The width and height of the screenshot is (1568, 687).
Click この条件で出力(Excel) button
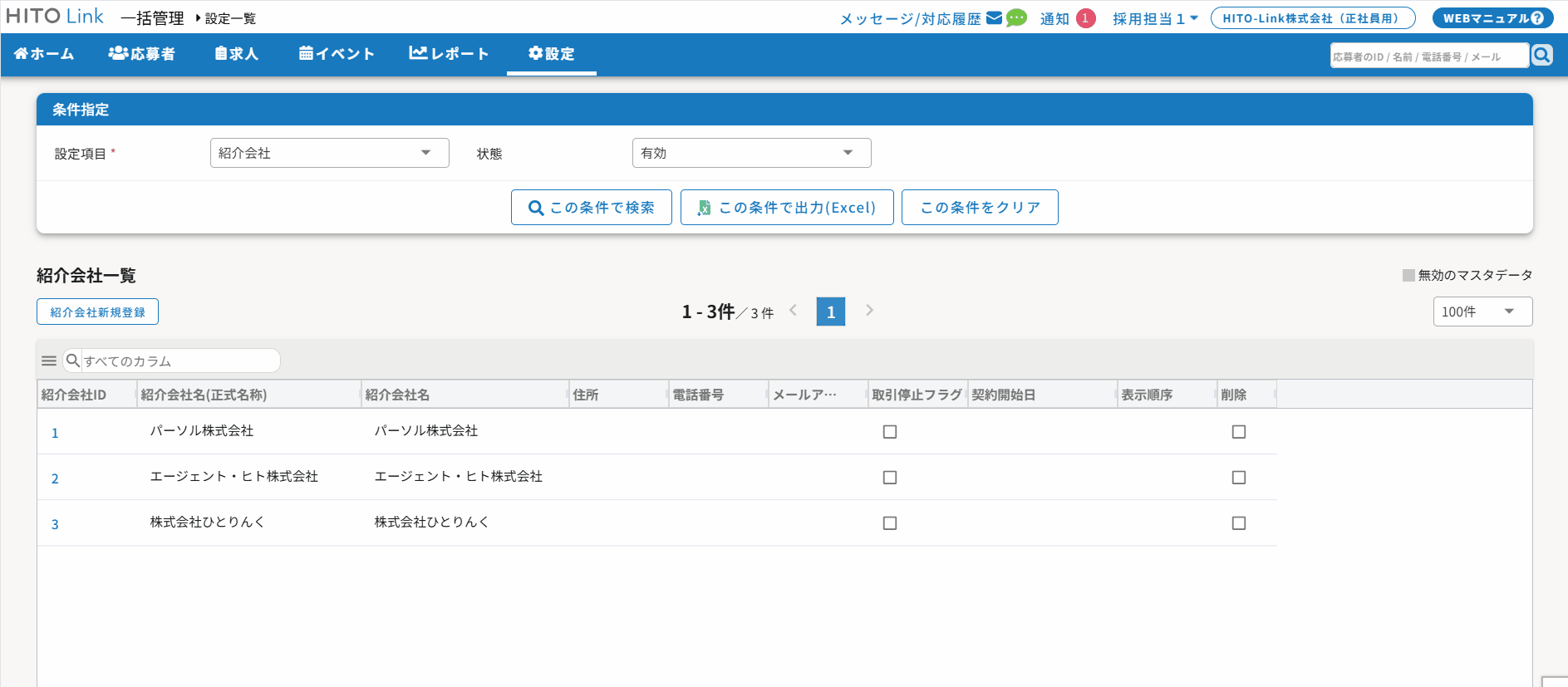(787, 208)
